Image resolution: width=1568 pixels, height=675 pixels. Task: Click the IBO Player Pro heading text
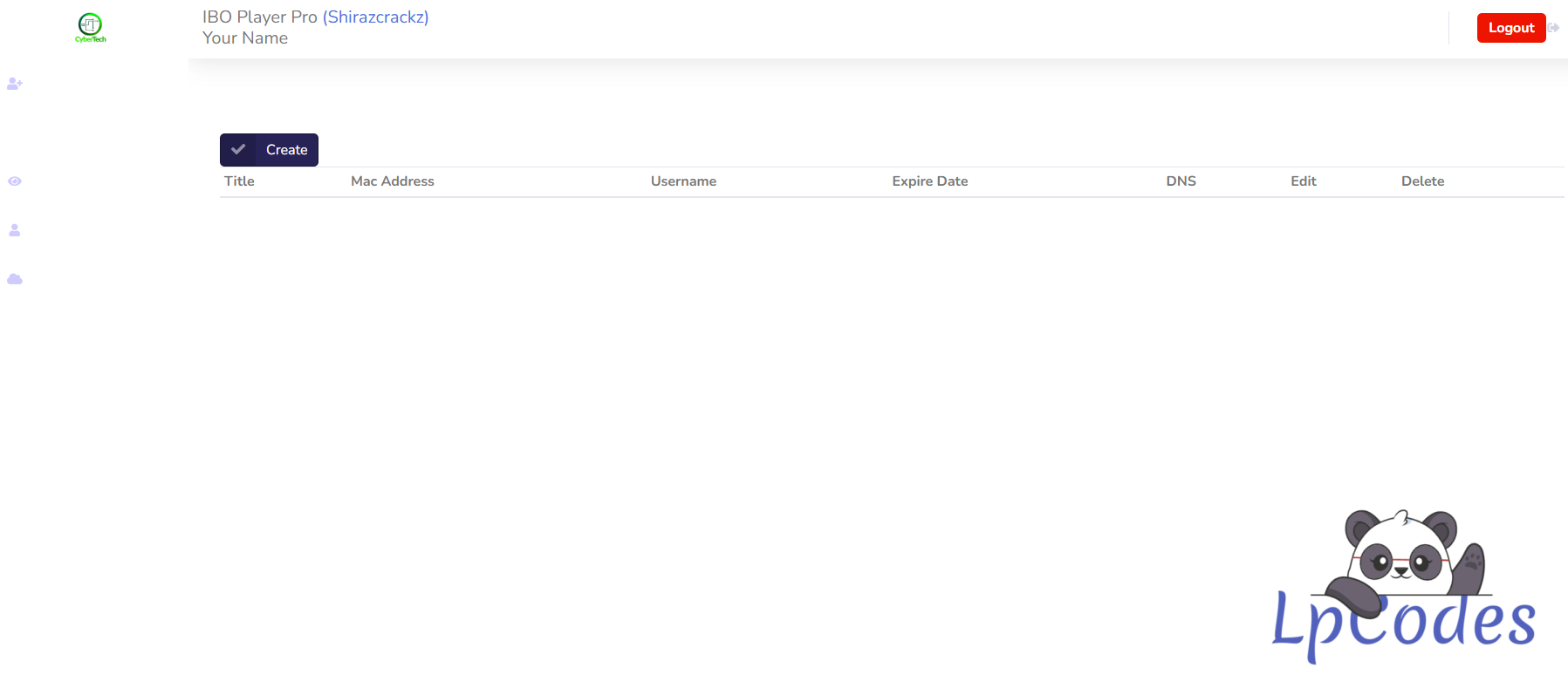tap(259, 17)
